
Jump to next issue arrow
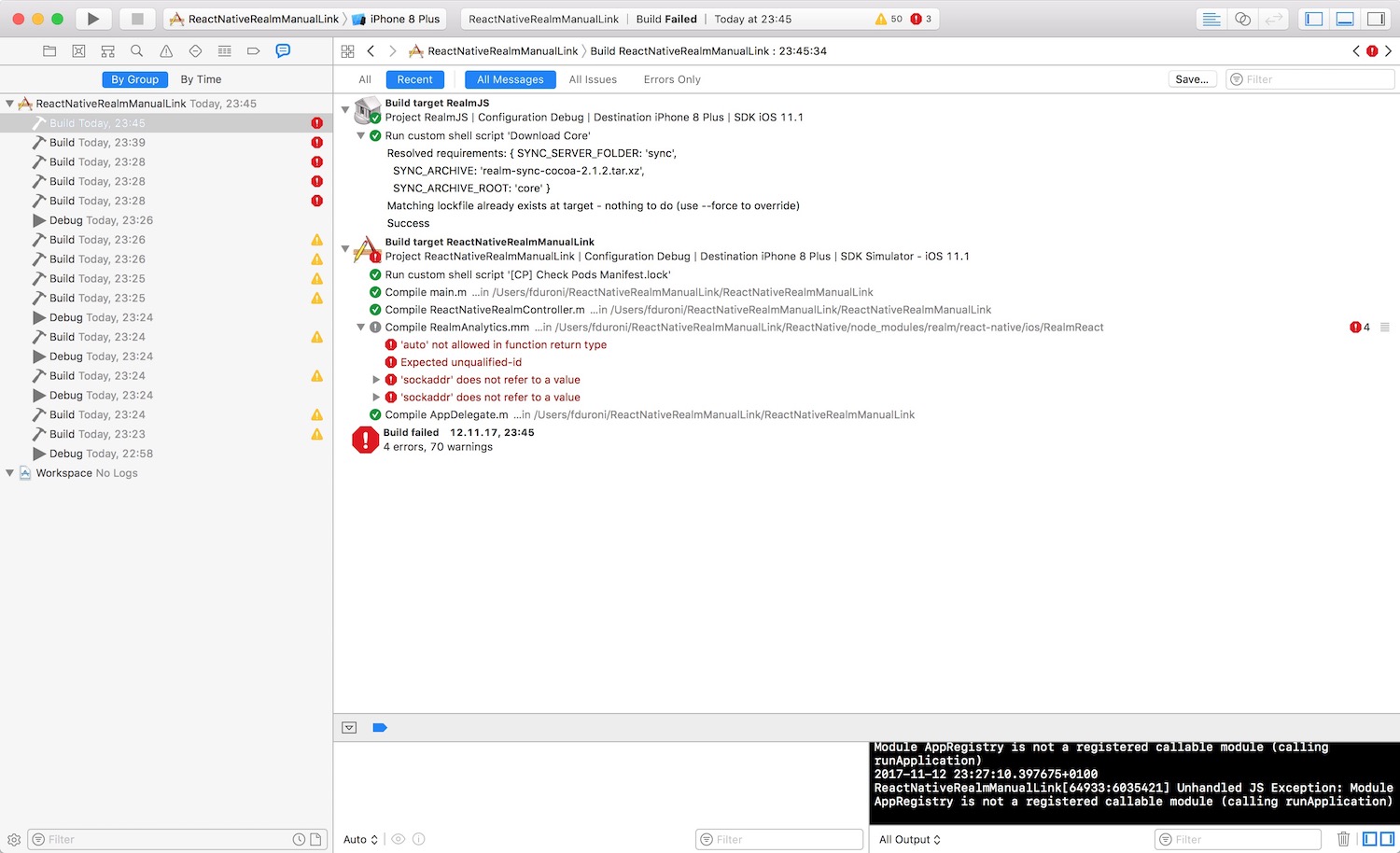point(1388,51)
